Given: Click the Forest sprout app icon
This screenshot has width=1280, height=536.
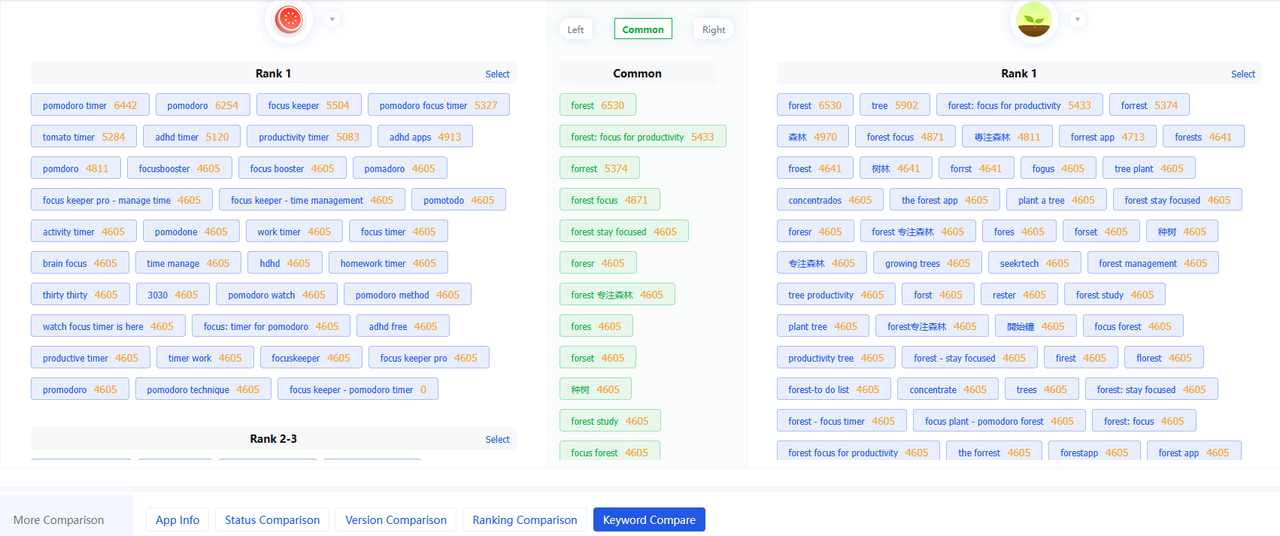Looking at the screenshot, I should click(1034, 19).
